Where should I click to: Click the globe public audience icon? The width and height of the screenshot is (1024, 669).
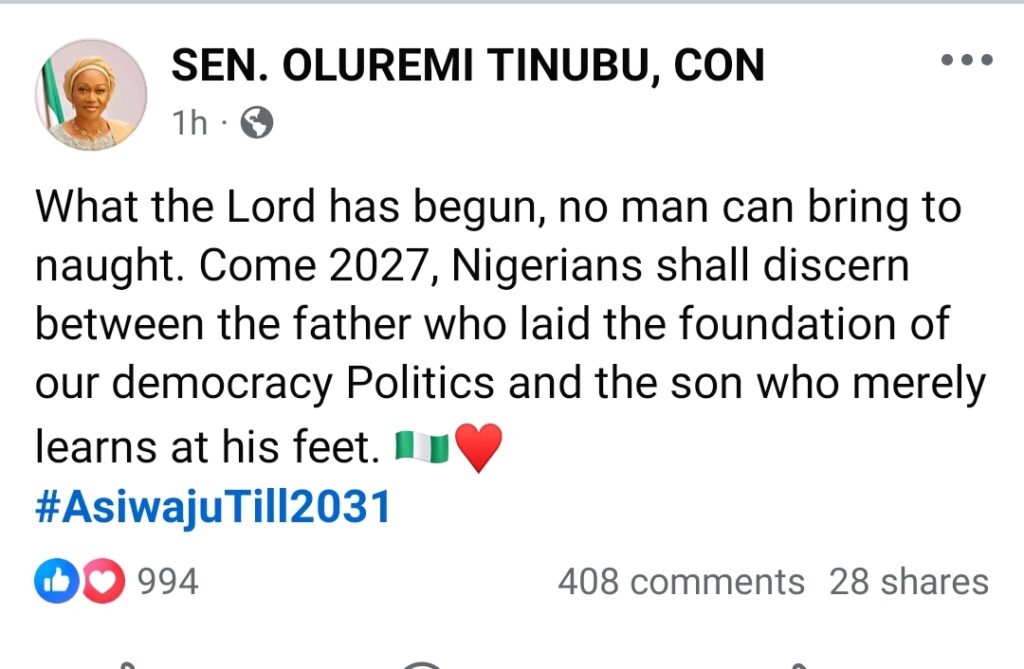[x=257, y=123]
